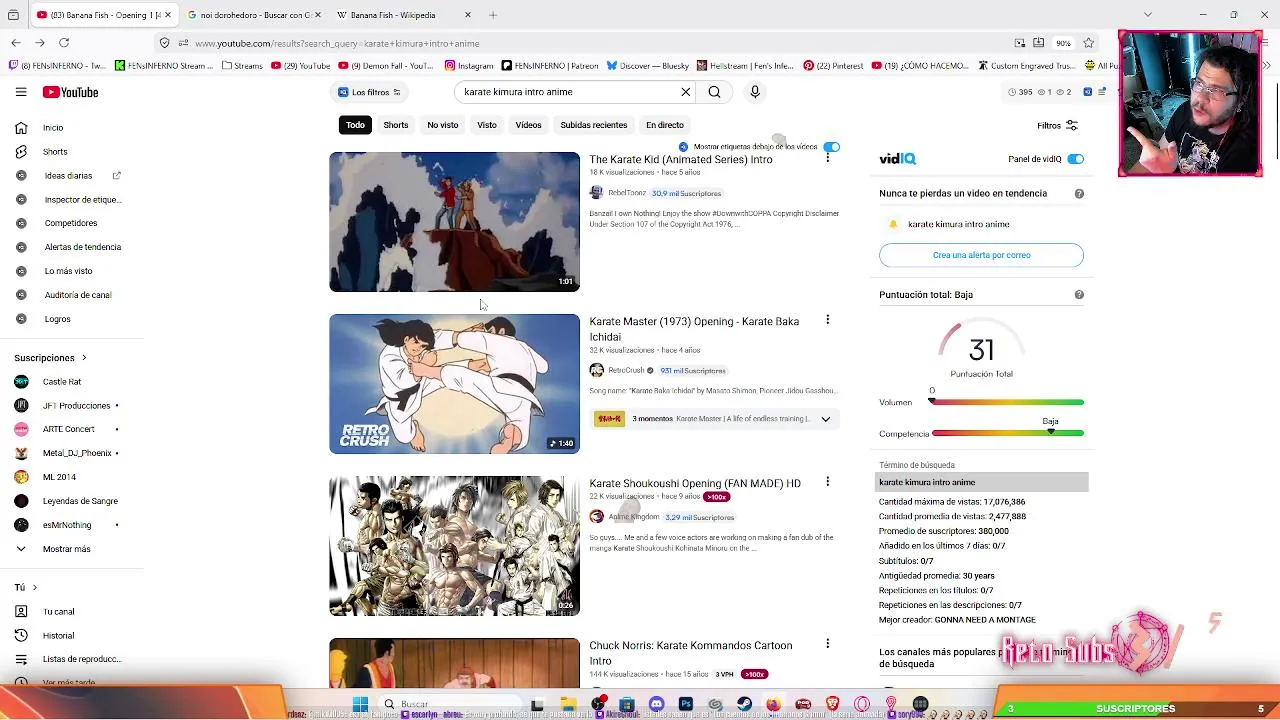Click help icon beside tendencia heading
This screenshot has width=1280, height=720.
1079,193
